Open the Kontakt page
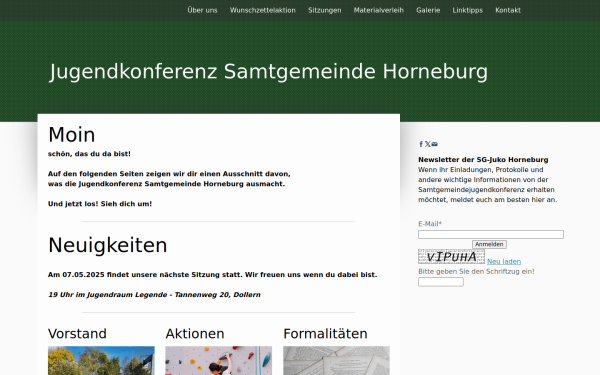The height and width of the screenshot is (375, 600). [508, 10]
